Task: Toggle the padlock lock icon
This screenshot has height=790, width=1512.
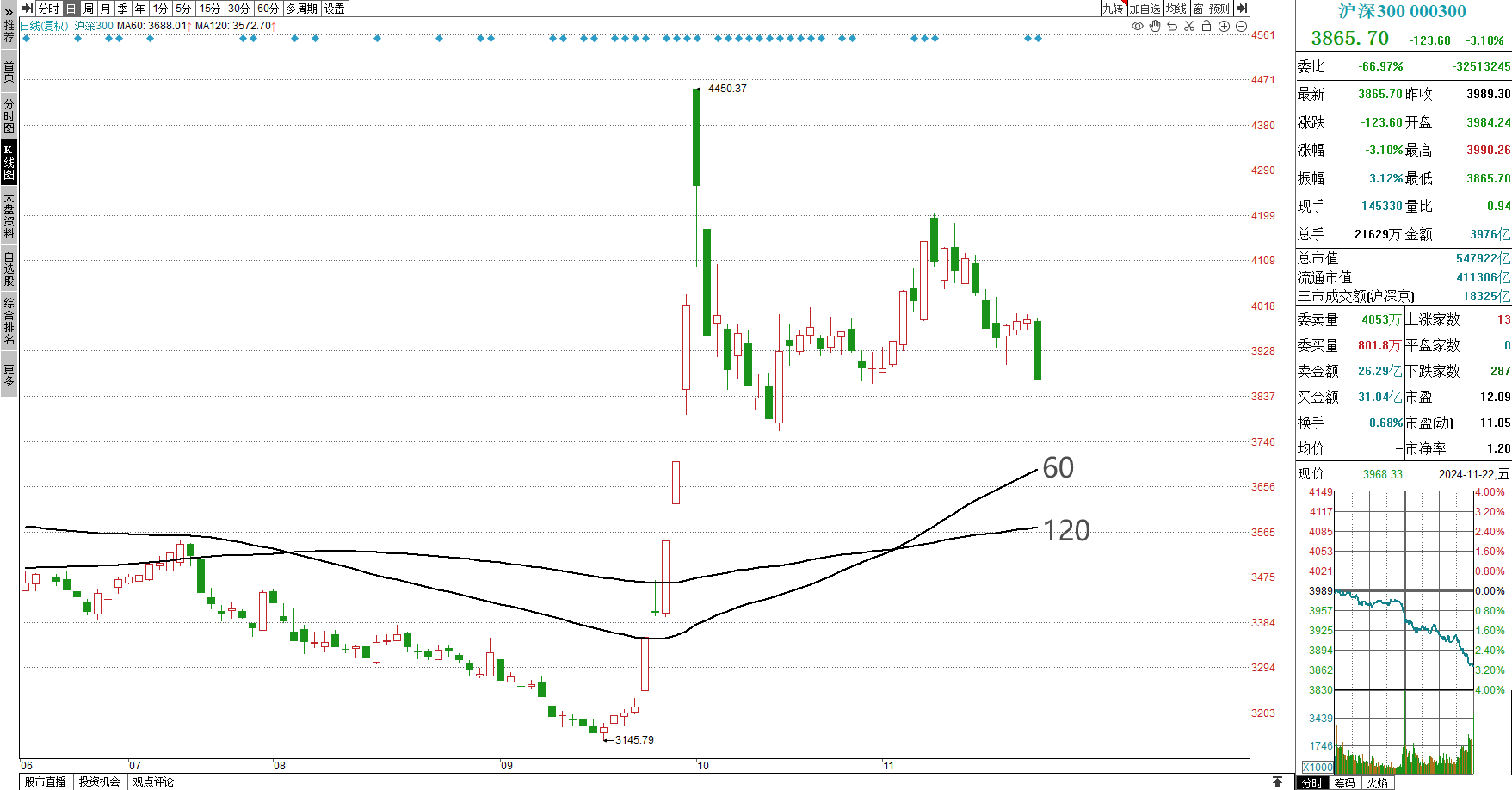Action: (x=1207, y=27)
